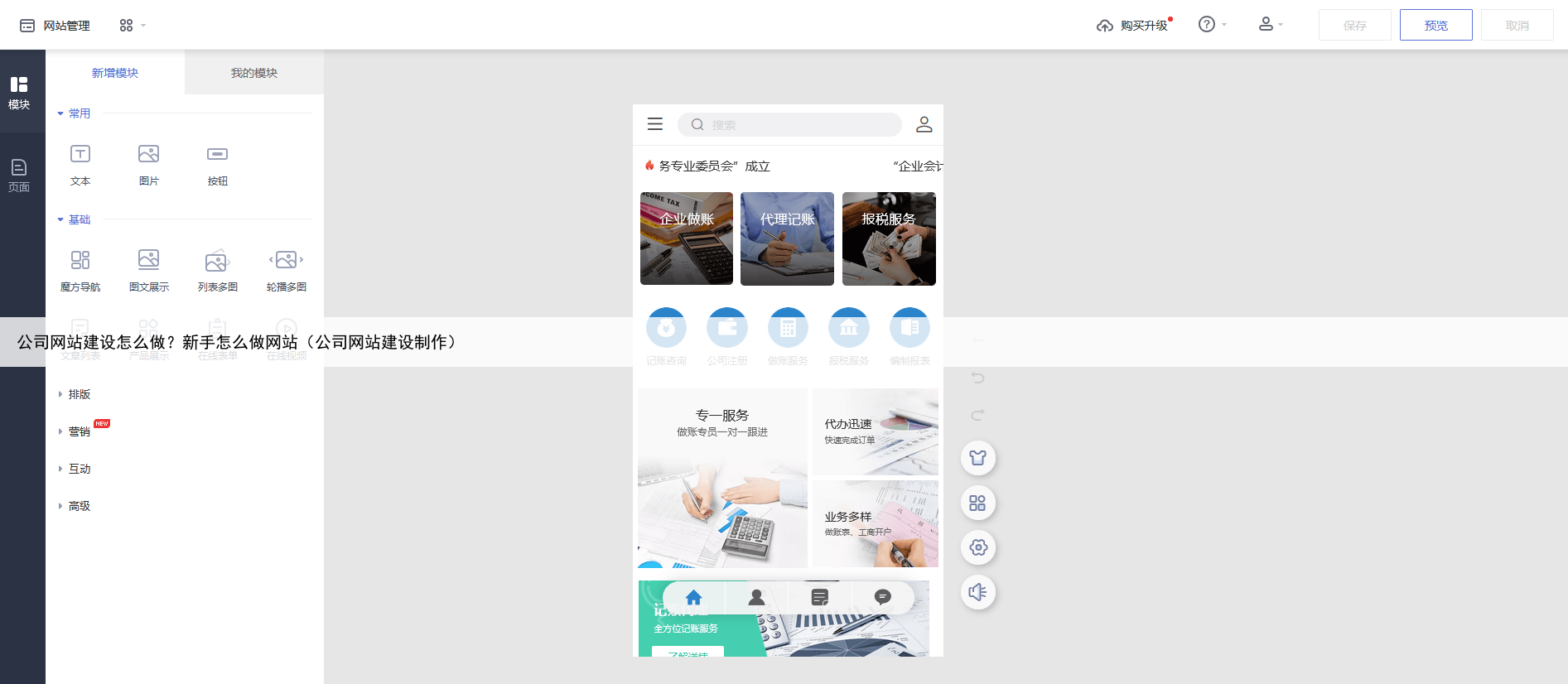Click the 预览 preview button
The width and height of the screenshot is (1568, 684).
[x=1435, y=26]
